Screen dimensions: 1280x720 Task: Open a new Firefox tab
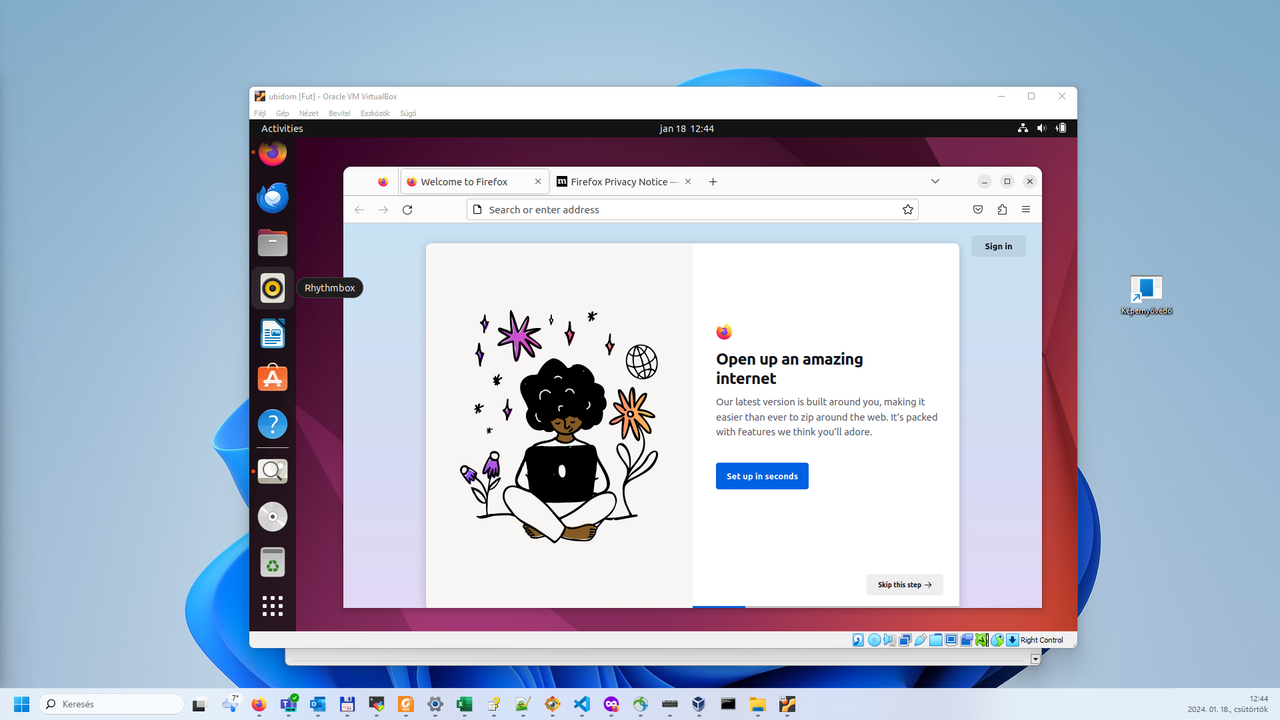[713, 182]
